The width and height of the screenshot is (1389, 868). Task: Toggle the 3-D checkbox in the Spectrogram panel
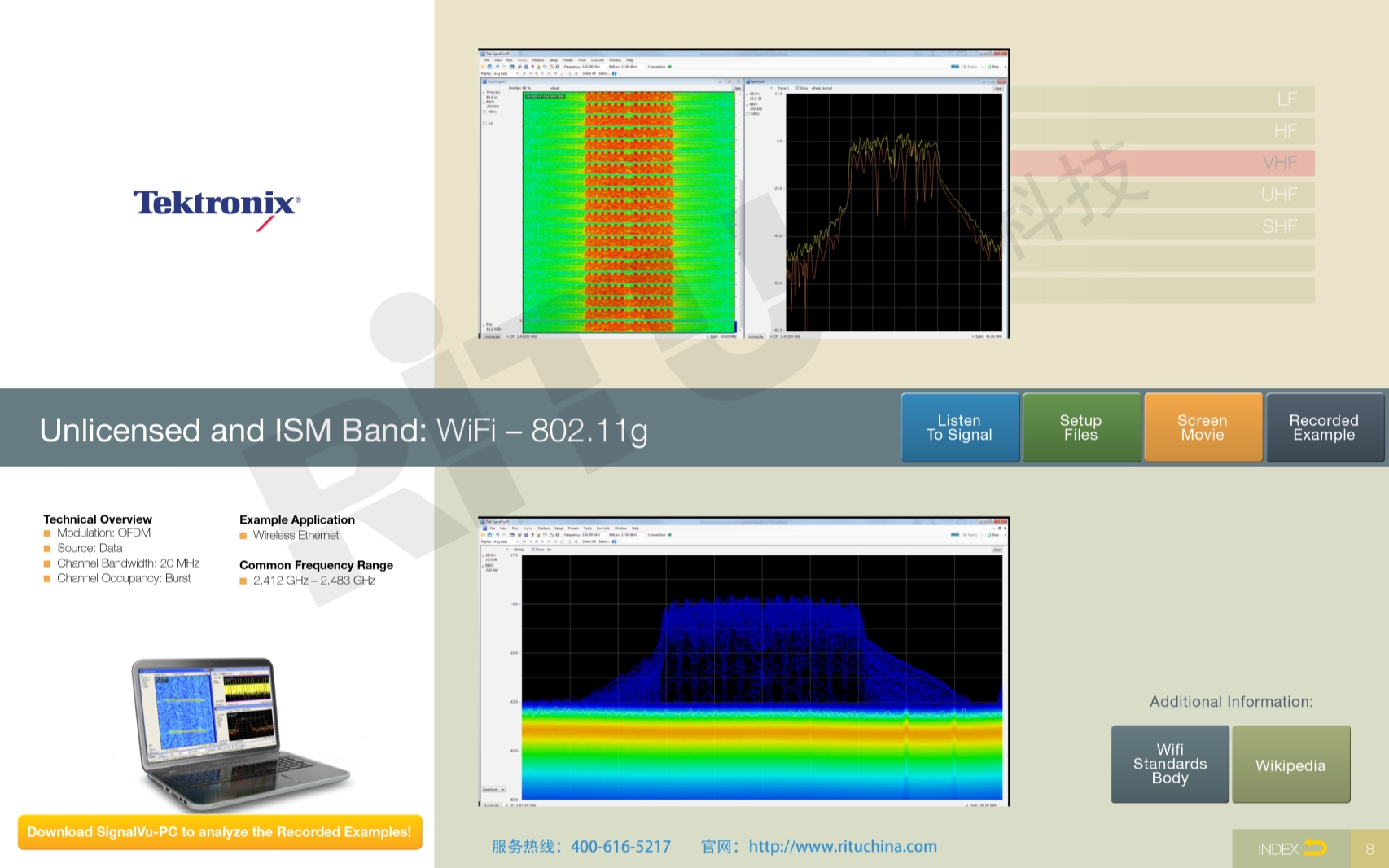coord(484,124)
